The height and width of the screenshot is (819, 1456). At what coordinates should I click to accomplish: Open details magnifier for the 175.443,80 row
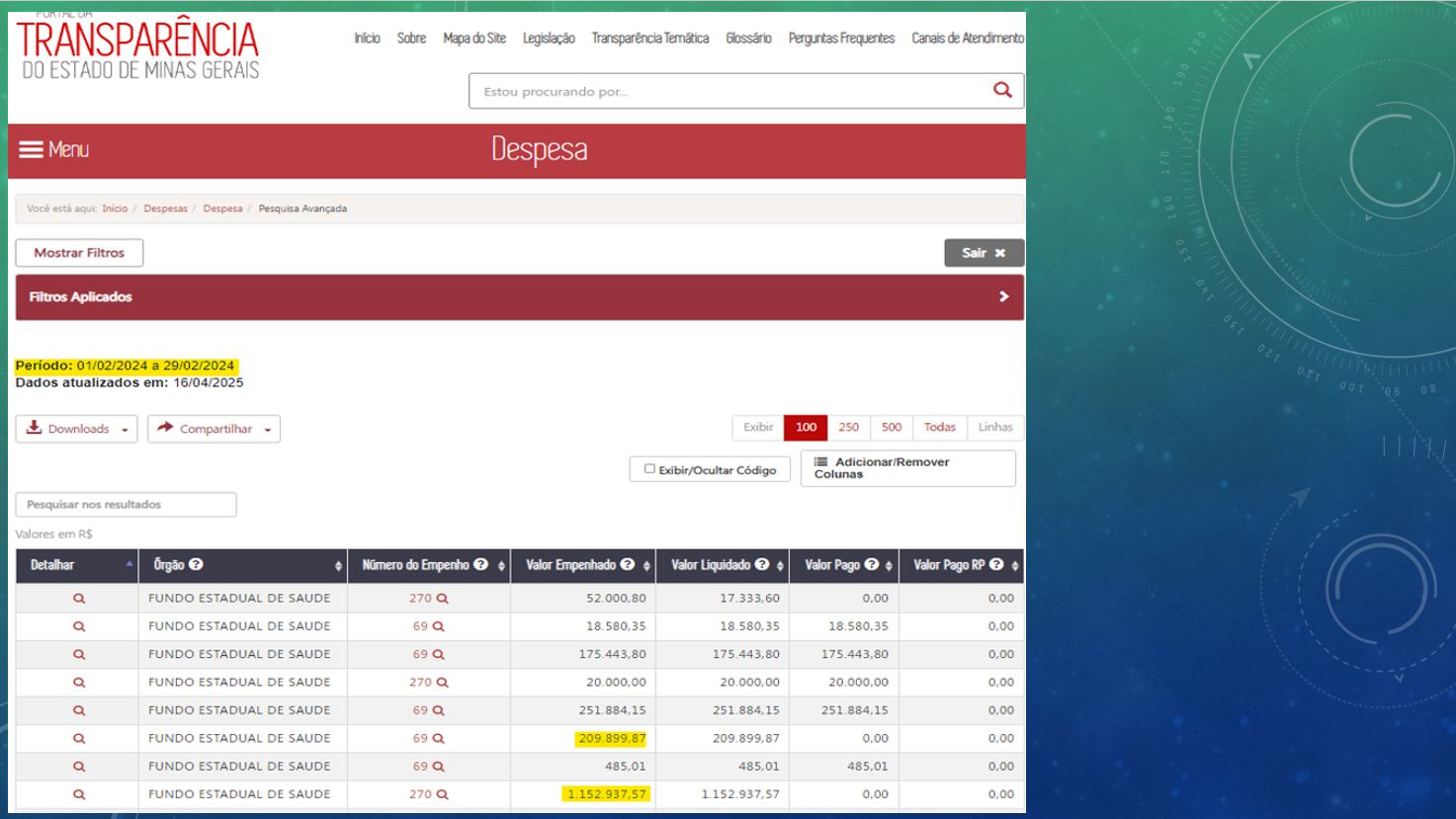point(79,654)
